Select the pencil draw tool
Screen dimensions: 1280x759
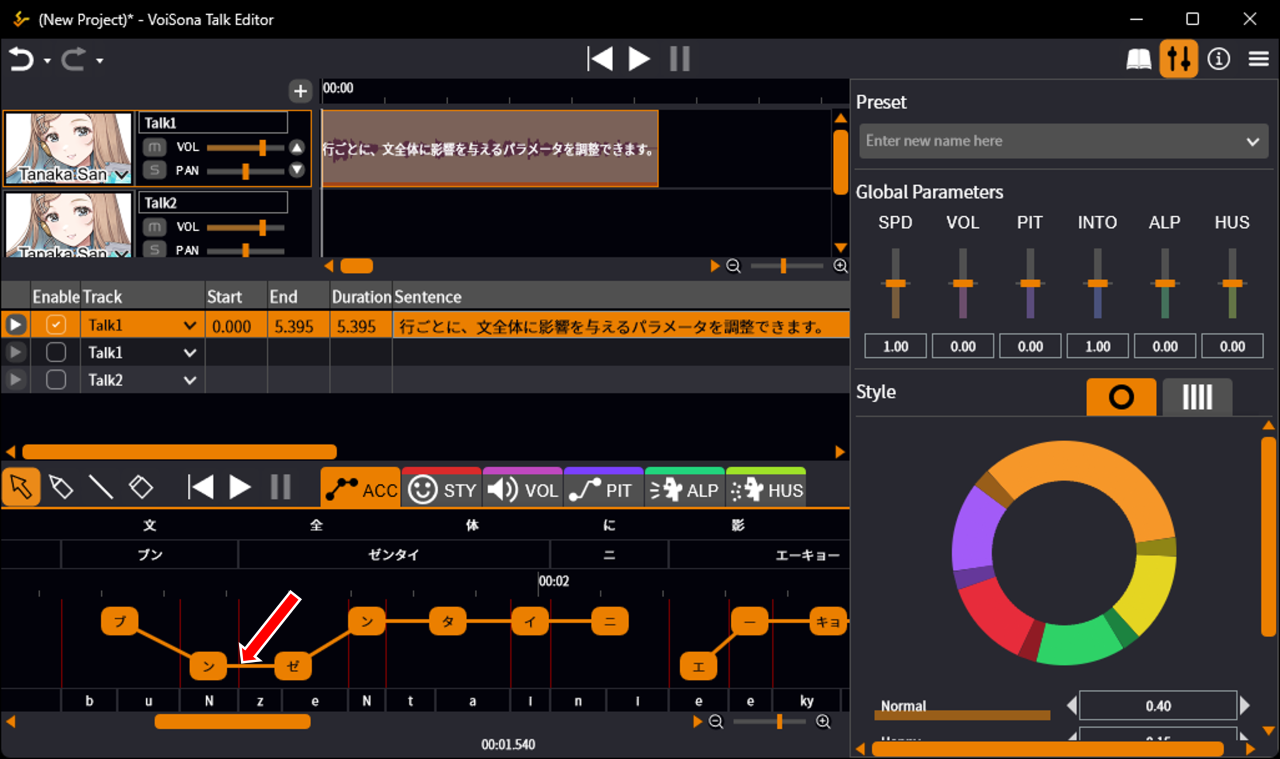61,487
